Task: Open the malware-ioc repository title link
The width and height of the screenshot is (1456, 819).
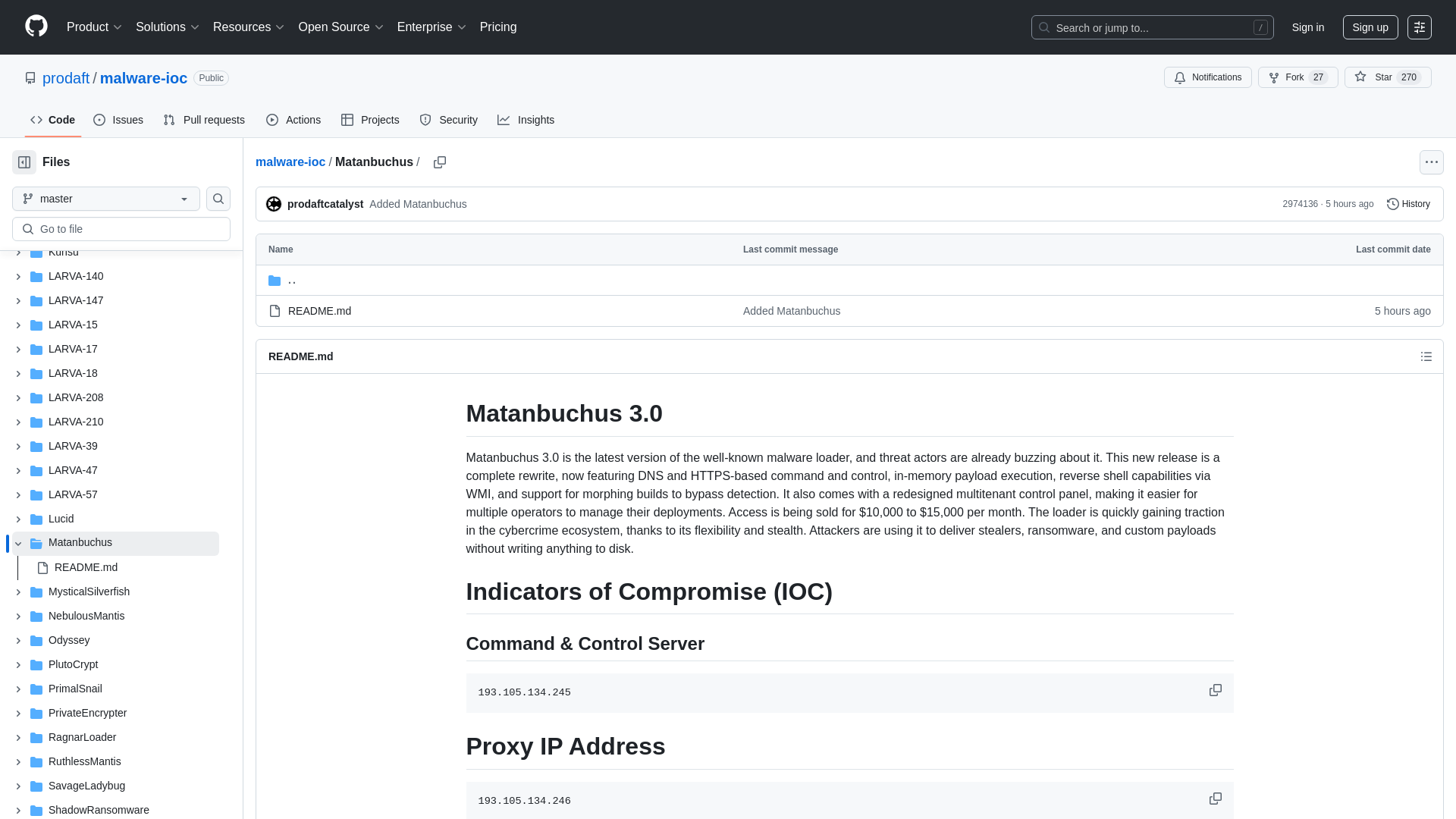Action: point(143,78)
